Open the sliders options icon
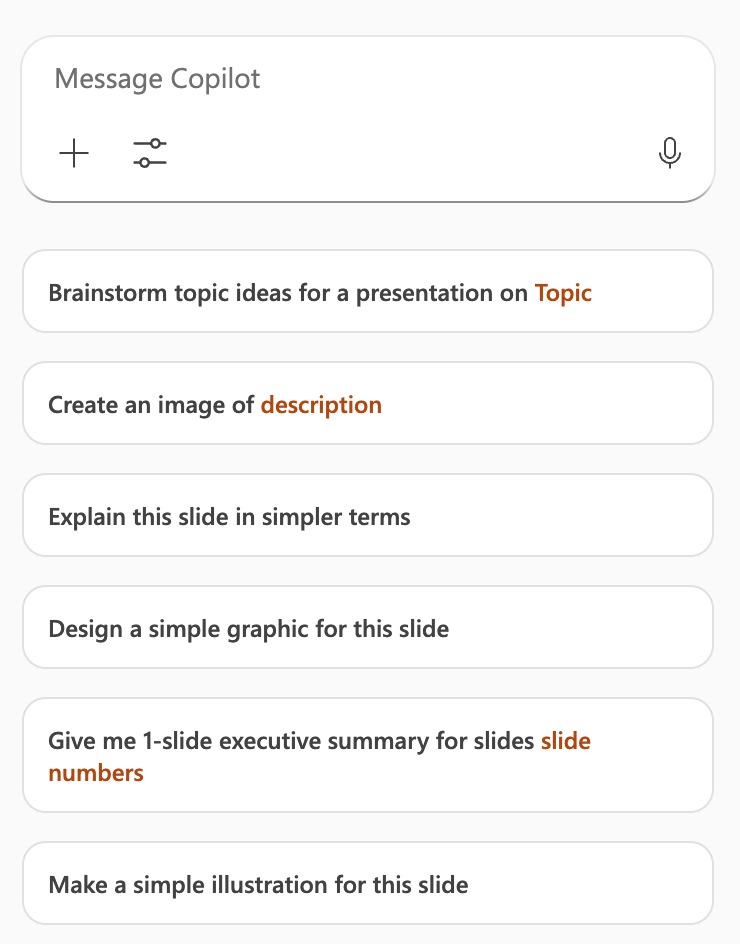Viewport: 740px width, 944px height. point(150,153)
